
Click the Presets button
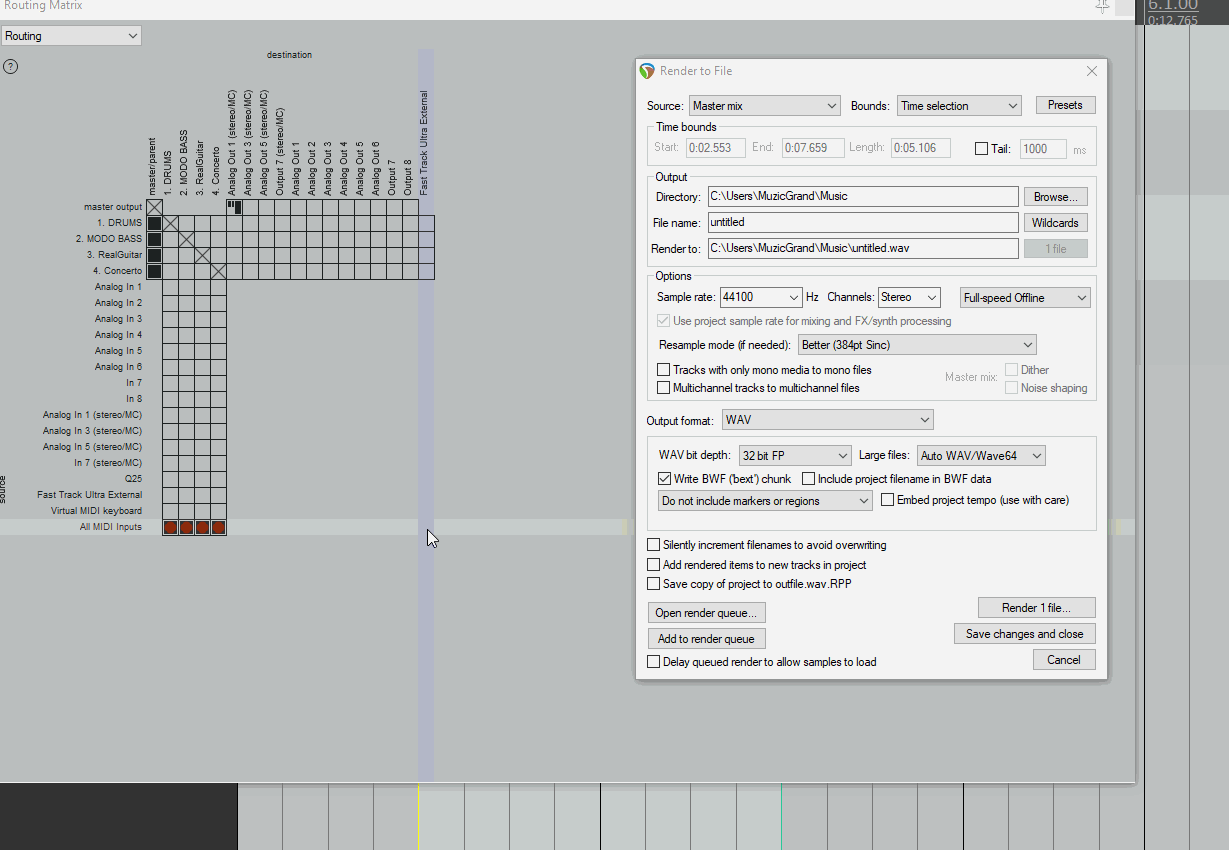coord(1065,105)
